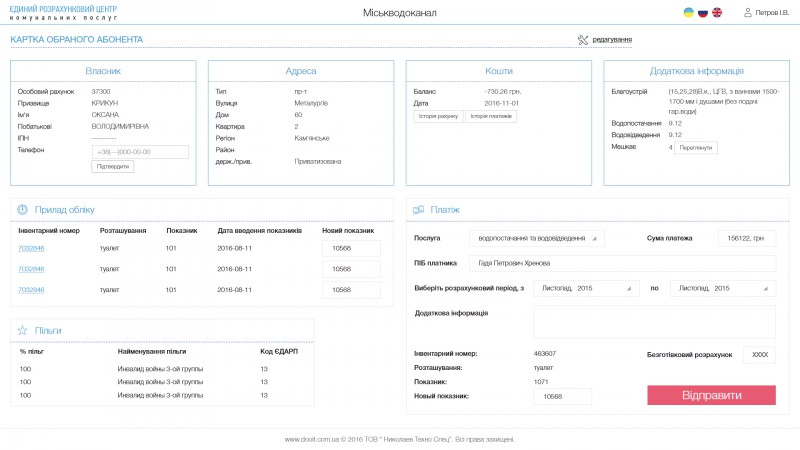Click the surname КРИКУН
Viewport: 800px width, 450px height.
[x=105, y=103]
